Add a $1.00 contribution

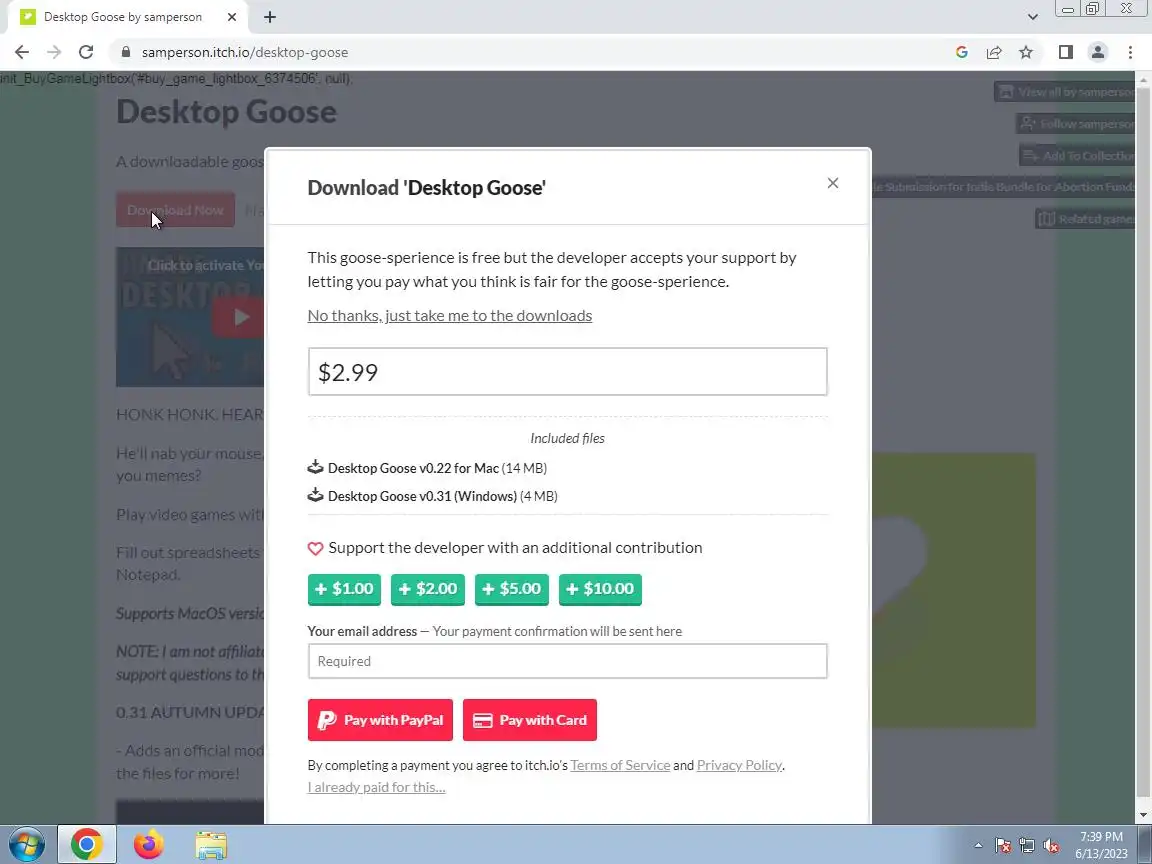pos(344,589)
